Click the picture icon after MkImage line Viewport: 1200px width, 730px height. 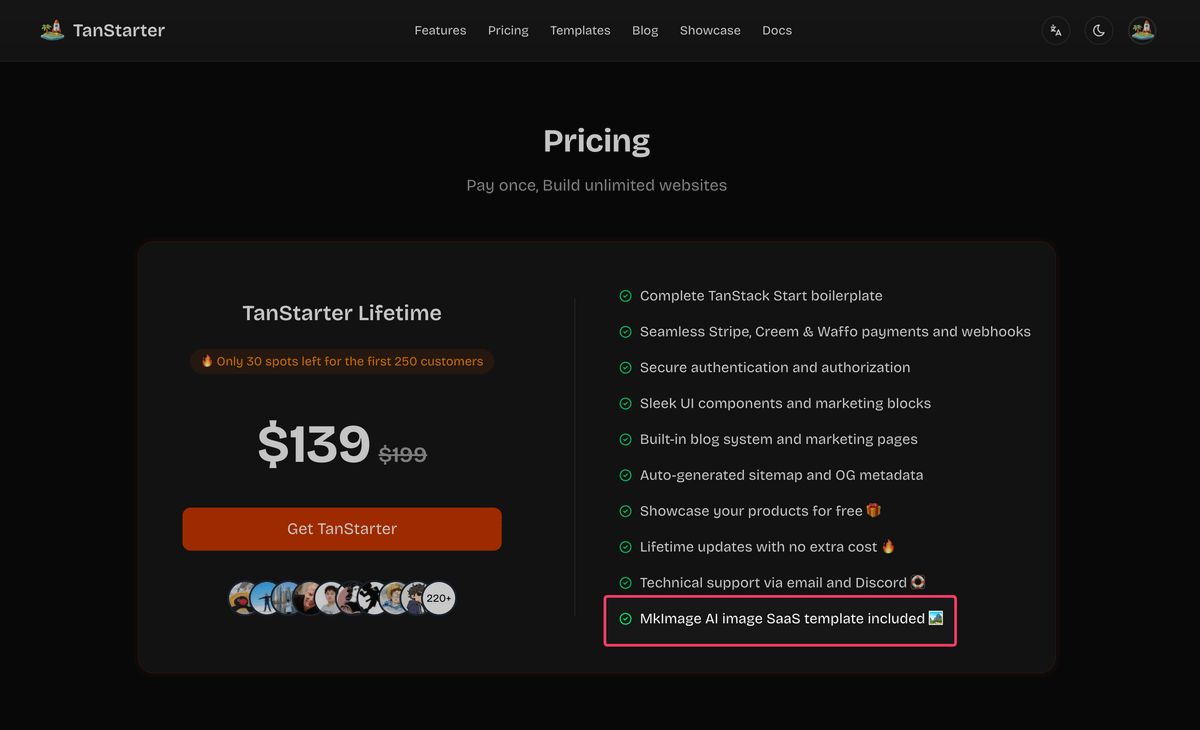936,619
